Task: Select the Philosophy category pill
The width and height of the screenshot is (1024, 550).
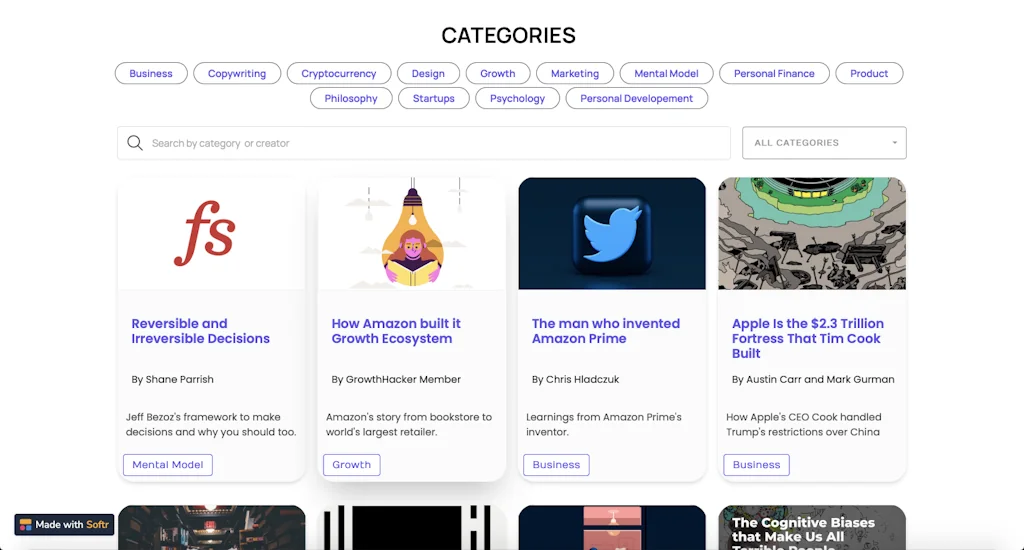Action: pos(351,98)
